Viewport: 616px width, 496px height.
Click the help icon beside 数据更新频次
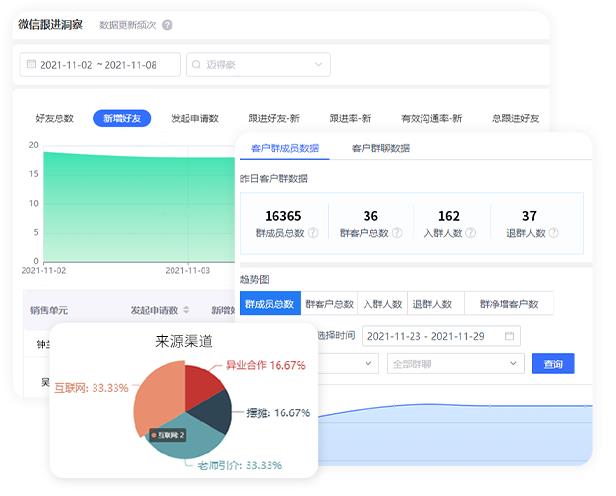(x=167, y=25)
